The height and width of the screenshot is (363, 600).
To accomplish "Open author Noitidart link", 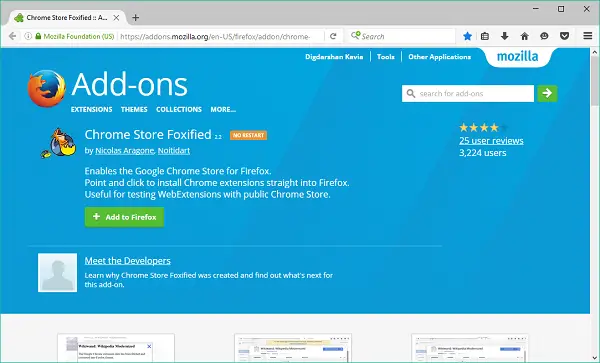I will click(174, 151).
